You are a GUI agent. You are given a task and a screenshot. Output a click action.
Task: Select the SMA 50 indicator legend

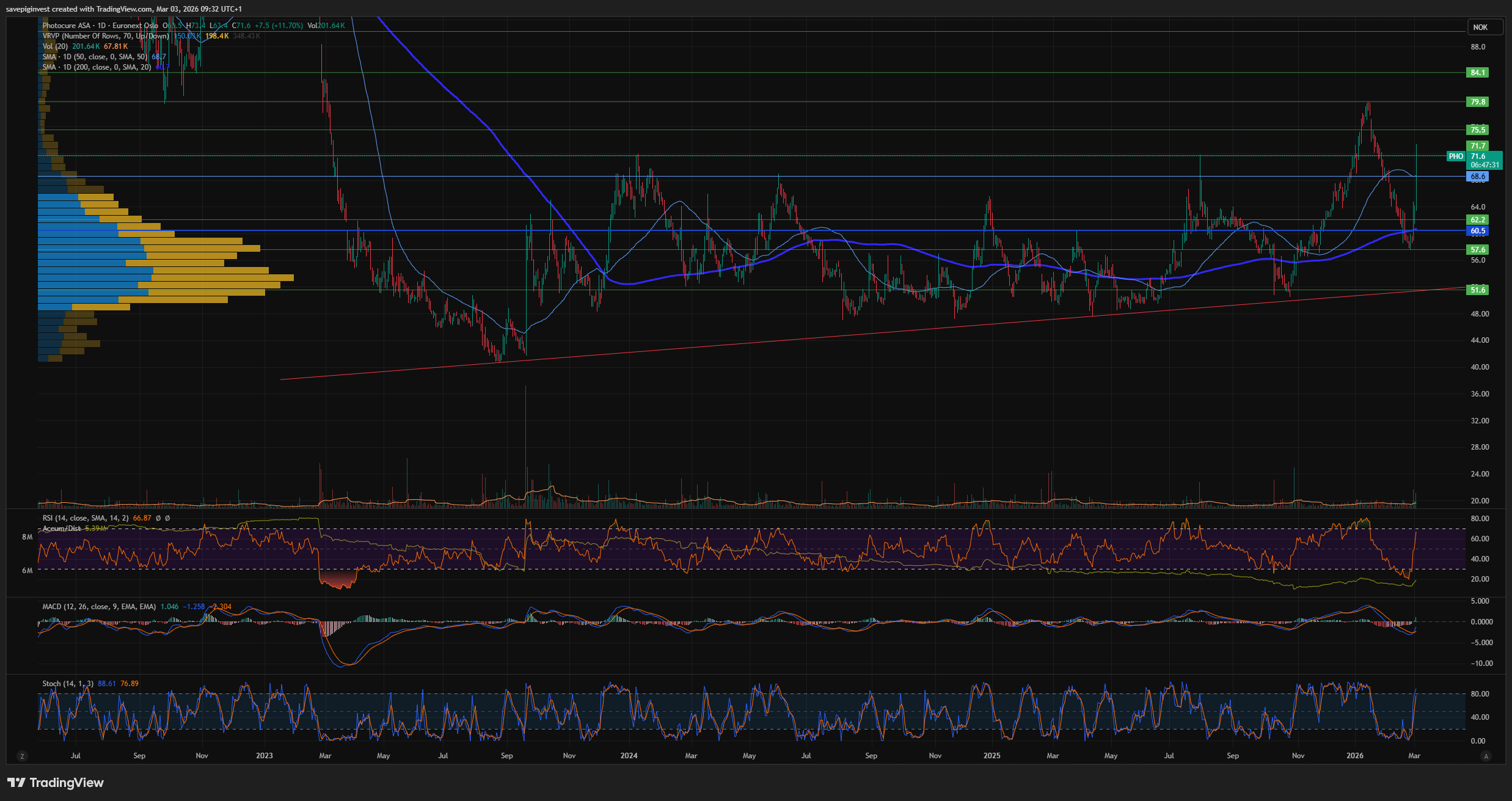[95, 57]
